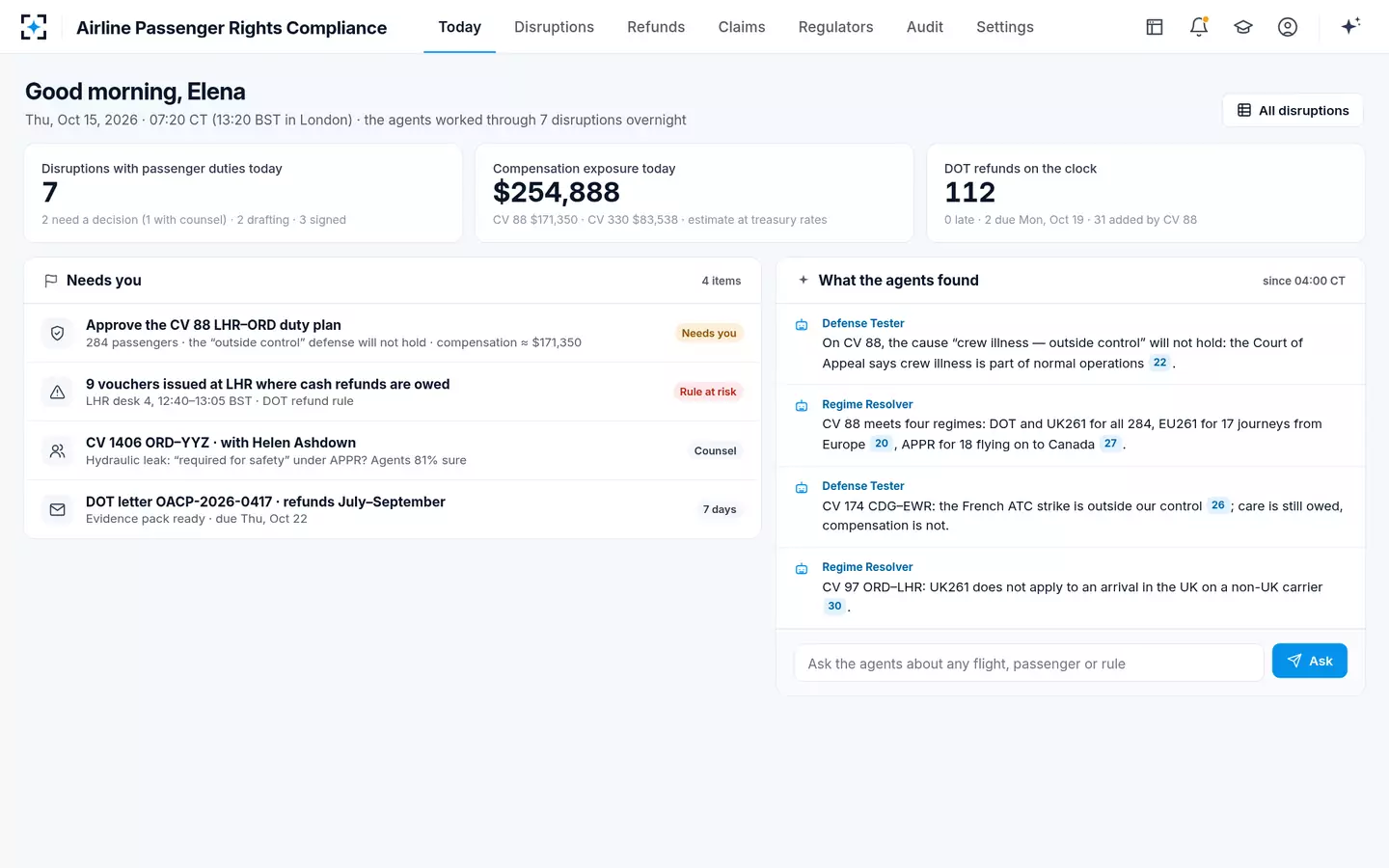The height and width of the screenshot is (868, 1389).
Task: Click agent icon beside CV 88 Defense Tester
Action: (x=802, y=325)
